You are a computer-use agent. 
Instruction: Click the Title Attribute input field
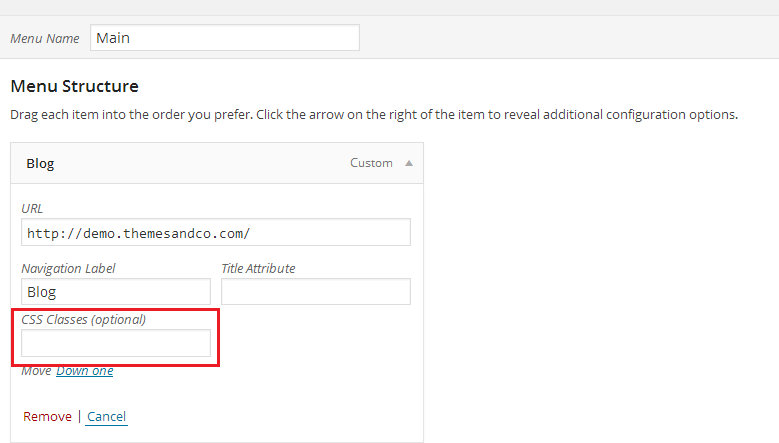pos(316,292)
